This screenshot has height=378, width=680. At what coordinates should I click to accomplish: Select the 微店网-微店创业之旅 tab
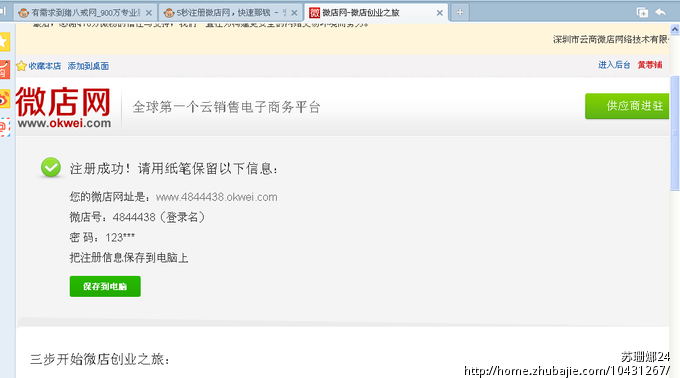click(x=376, y=13)
